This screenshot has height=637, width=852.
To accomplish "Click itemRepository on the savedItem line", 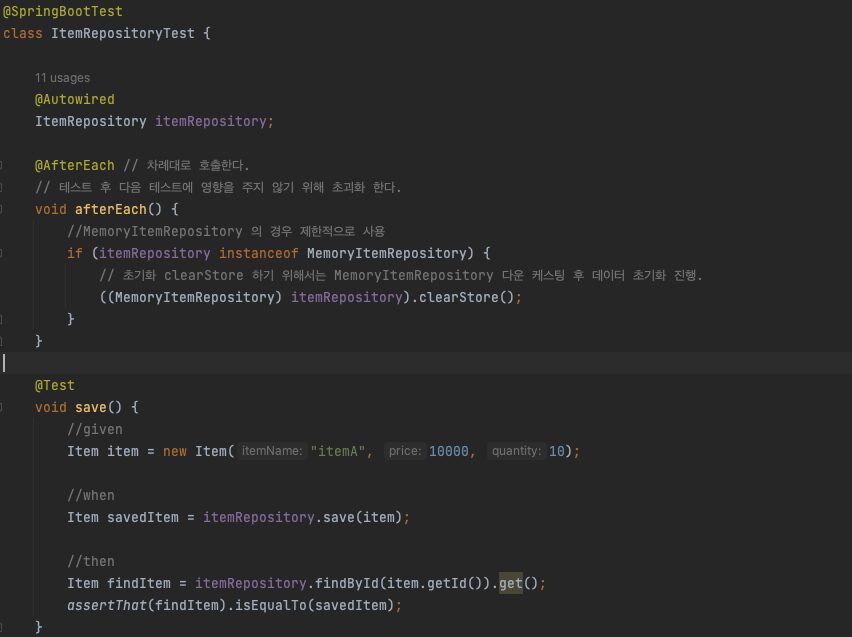I will (x=259, y=517).
